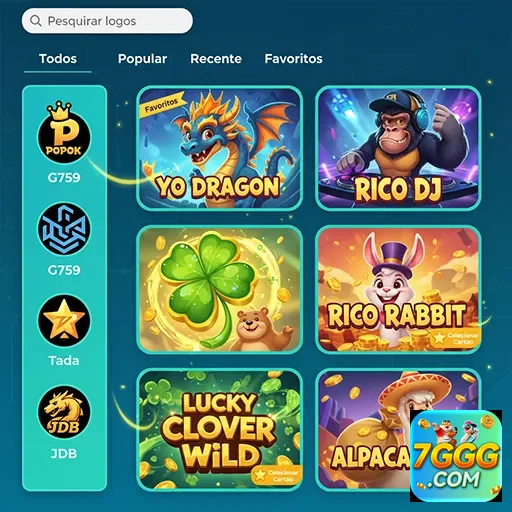Launch the Yo Dragon game
512x512 pixels.
(x=220, y=148)
